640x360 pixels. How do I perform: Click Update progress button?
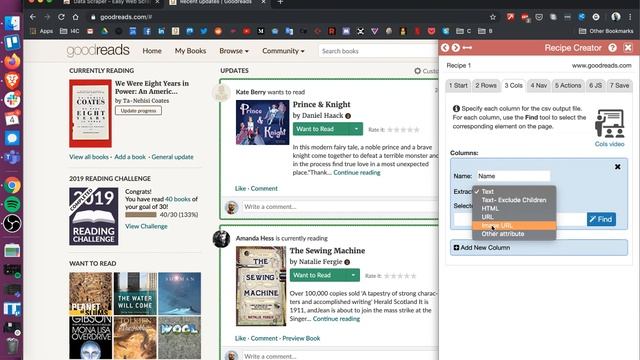click(138, 111)
